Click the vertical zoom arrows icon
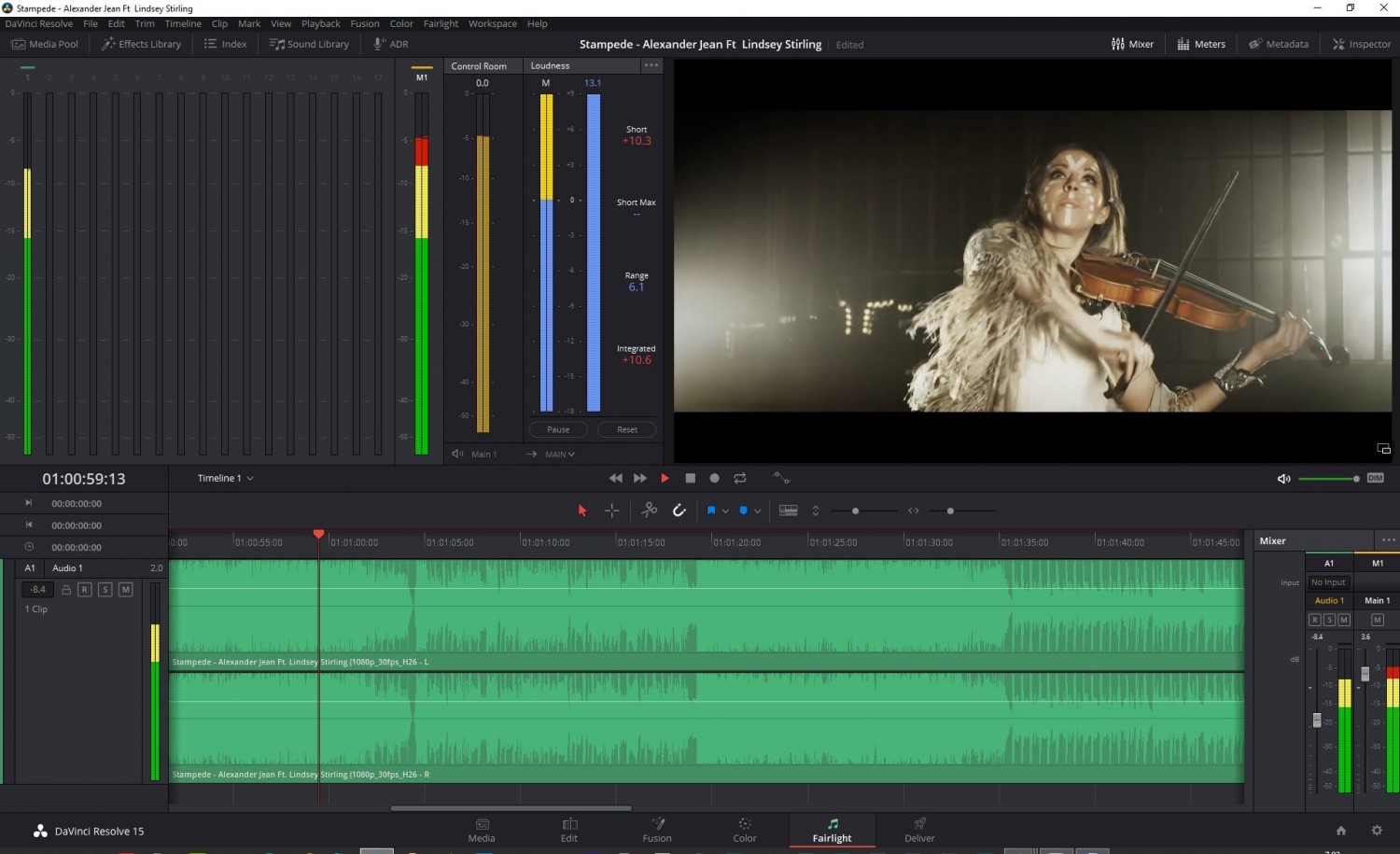The height and width of the screenshot is (854, 1400). [816, 511]
